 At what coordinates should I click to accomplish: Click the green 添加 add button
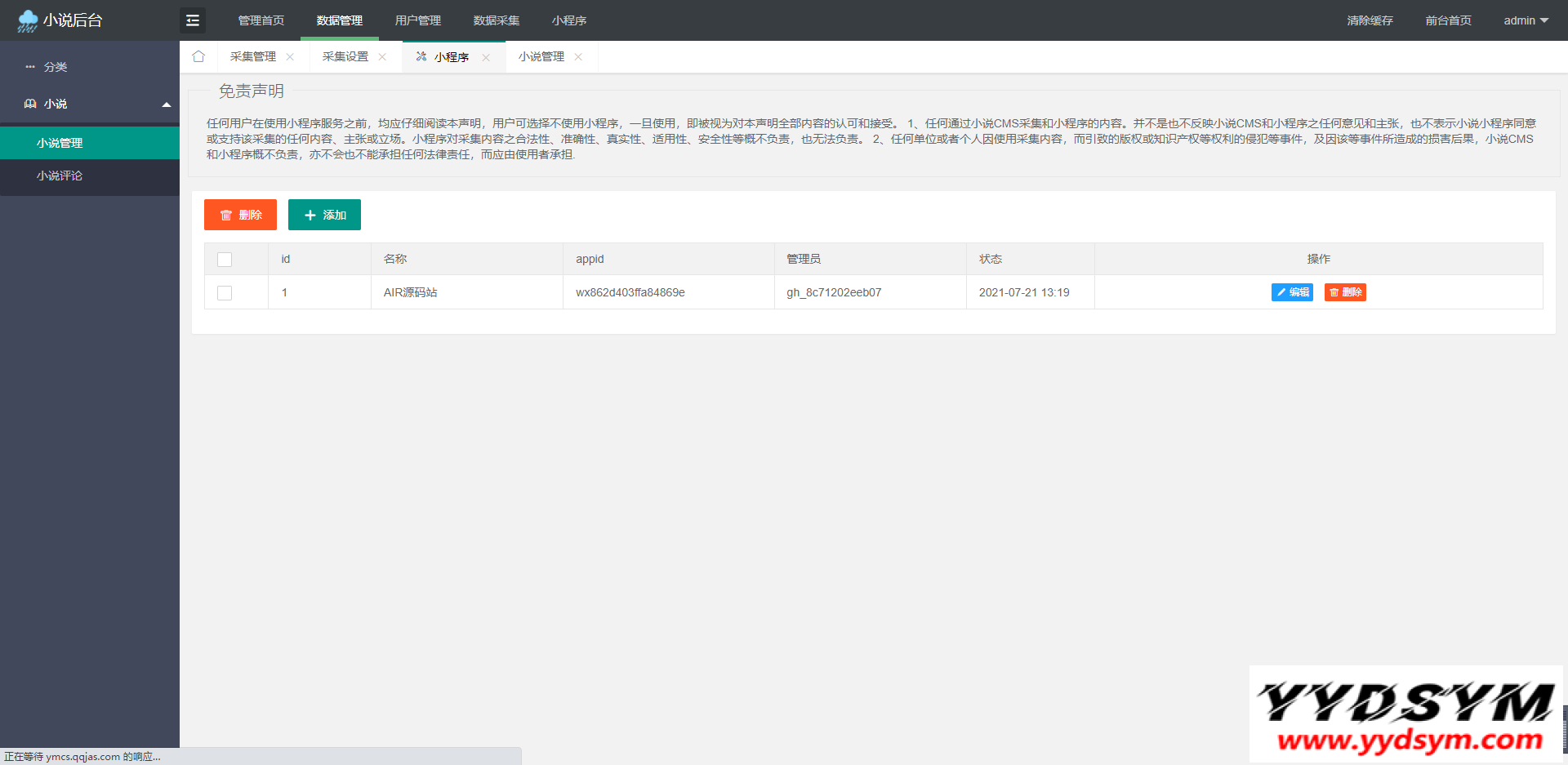[x=324, y=215]
